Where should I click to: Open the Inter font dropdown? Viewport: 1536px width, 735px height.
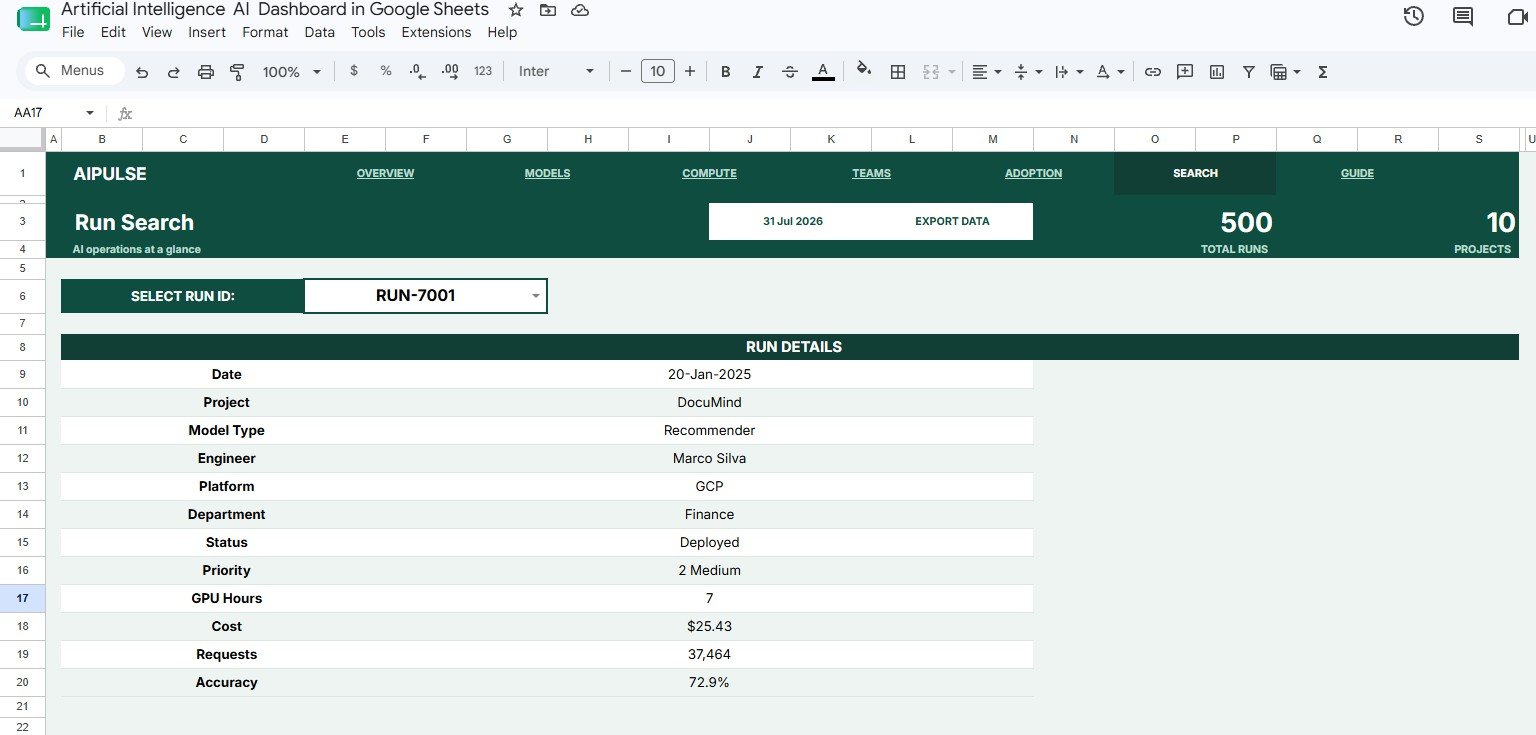point(556,71)
